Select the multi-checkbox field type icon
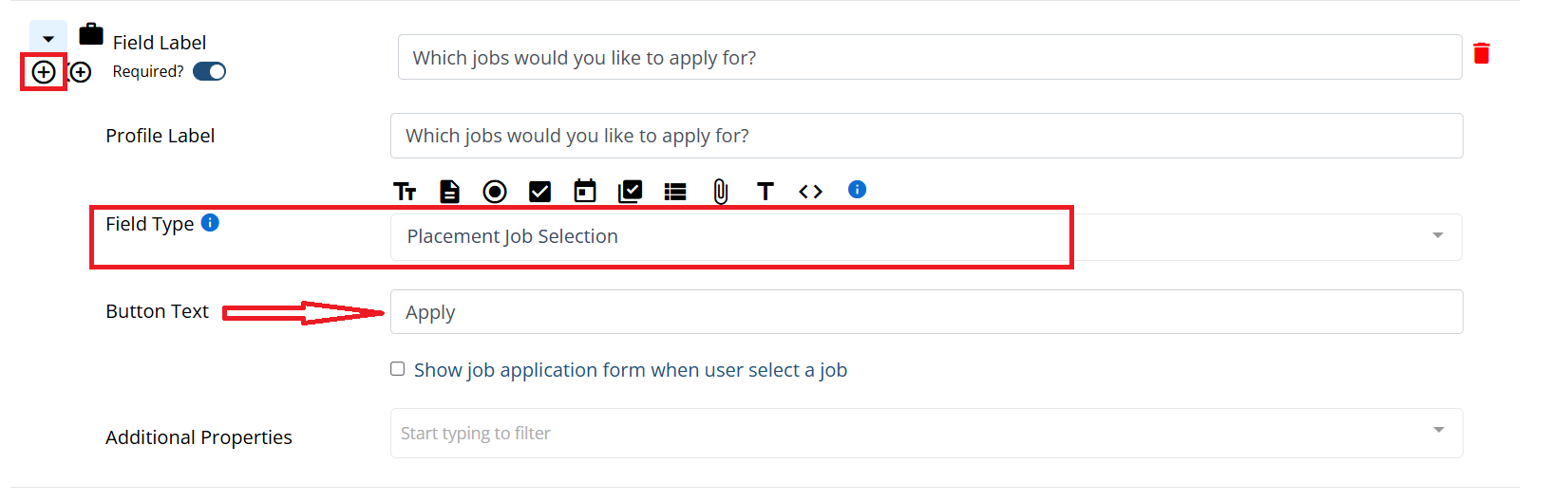 (x=630, y=192)
